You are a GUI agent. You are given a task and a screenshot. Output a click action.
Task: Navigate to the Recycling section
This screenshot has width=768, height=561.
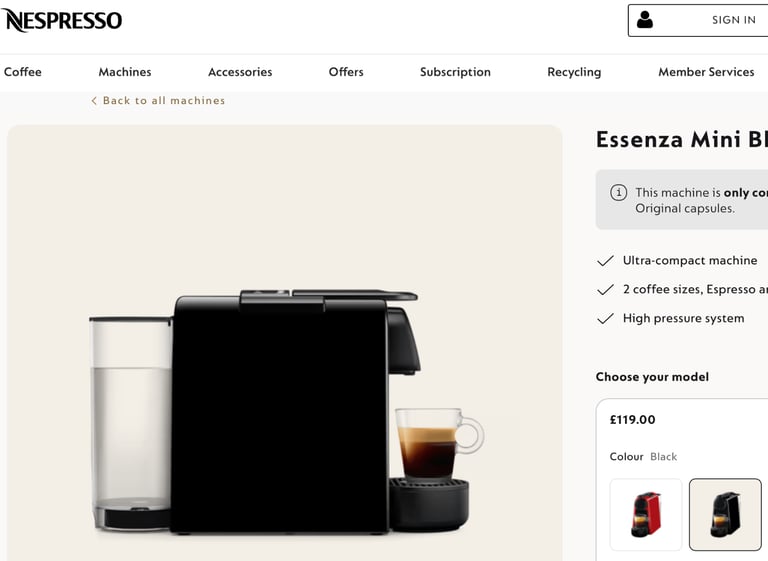click(574, 72)
